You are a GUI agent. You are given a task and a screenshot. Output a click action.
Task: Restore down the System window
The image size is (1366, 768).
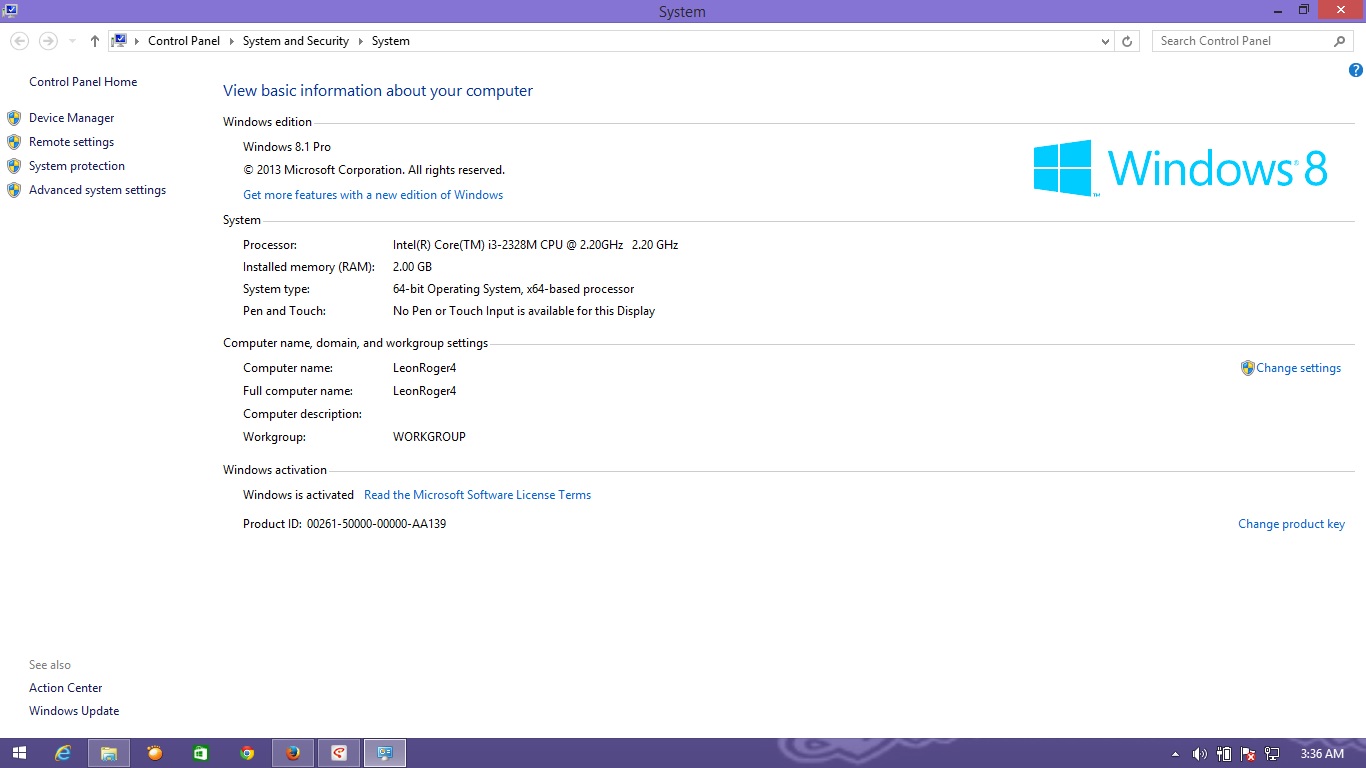[1303, 10]
